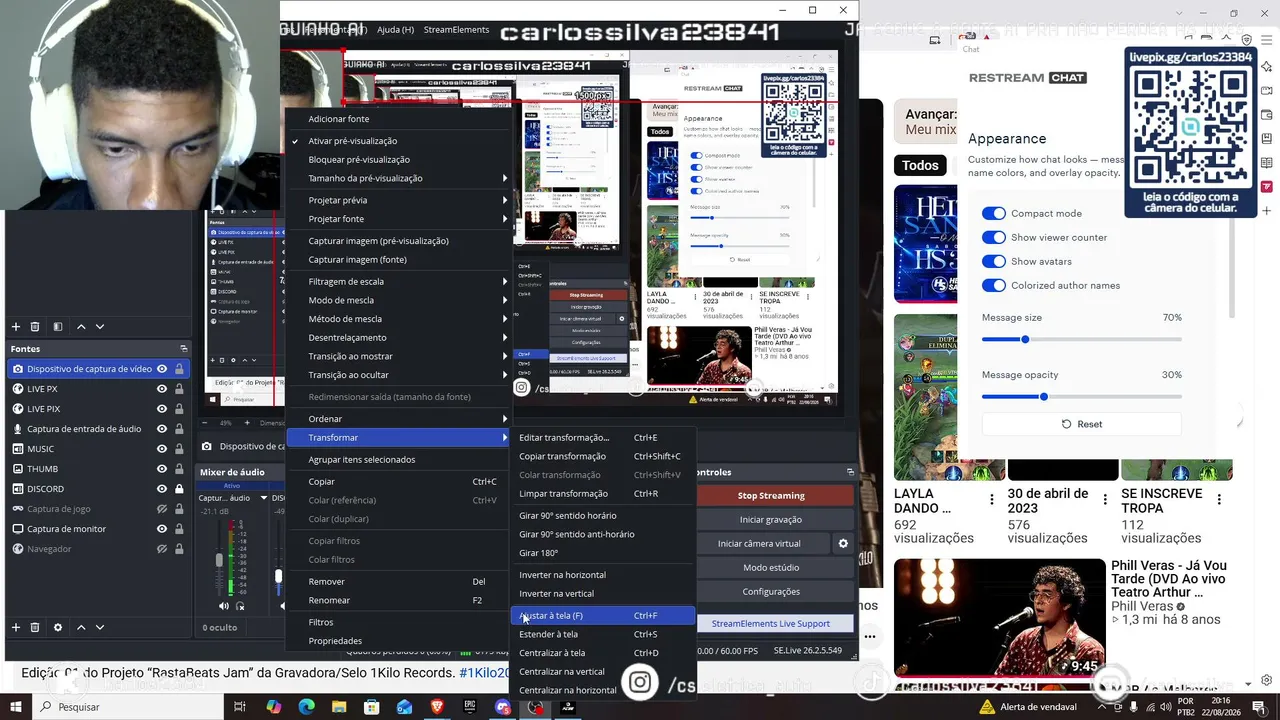The height and width of the screenshot is (720, 1280).
Task: Hide the LIVE PIX source
Action: point(162,409)
